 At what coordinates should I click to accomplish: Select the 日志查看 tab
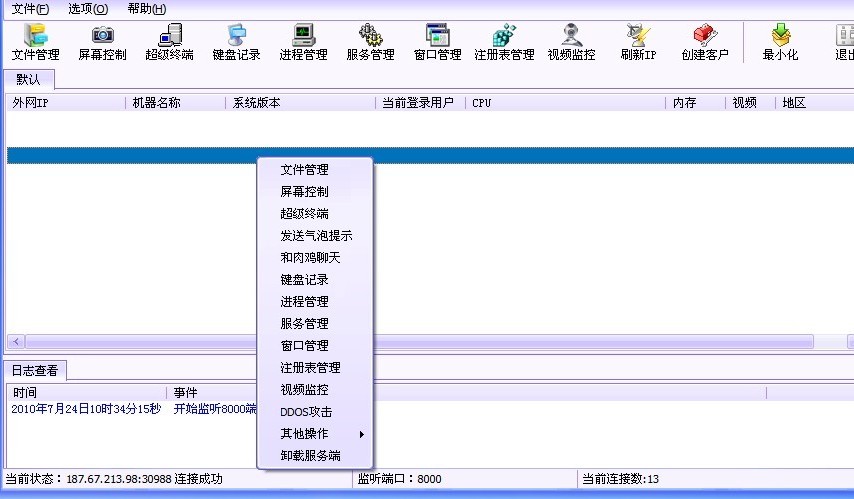point(35,371)
